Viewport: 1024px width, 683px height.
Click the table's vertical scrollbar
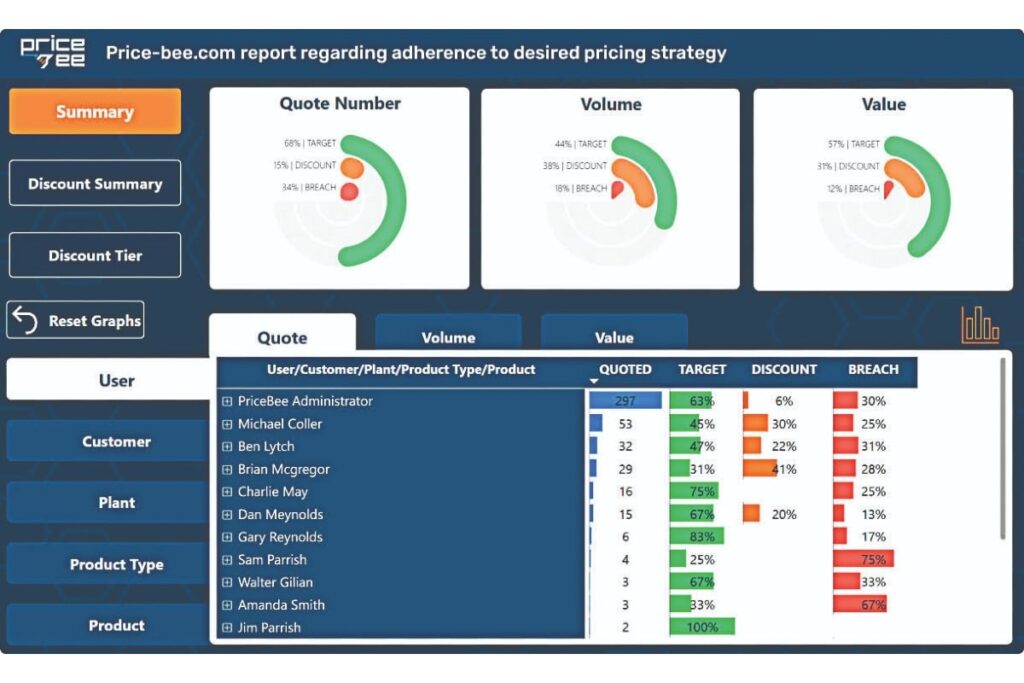[1003, 450]
